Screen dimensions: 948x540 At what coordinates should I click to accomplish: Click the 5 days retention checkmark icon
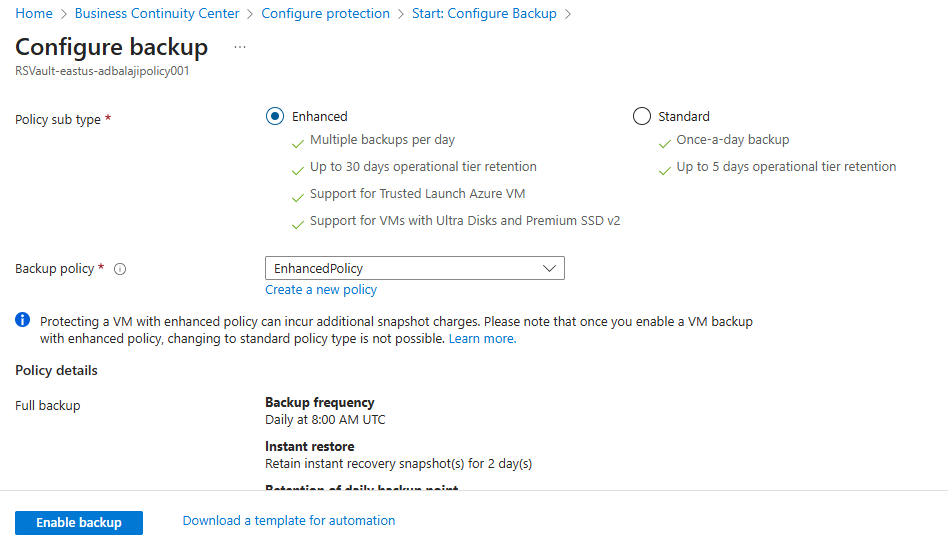point(665,169)
